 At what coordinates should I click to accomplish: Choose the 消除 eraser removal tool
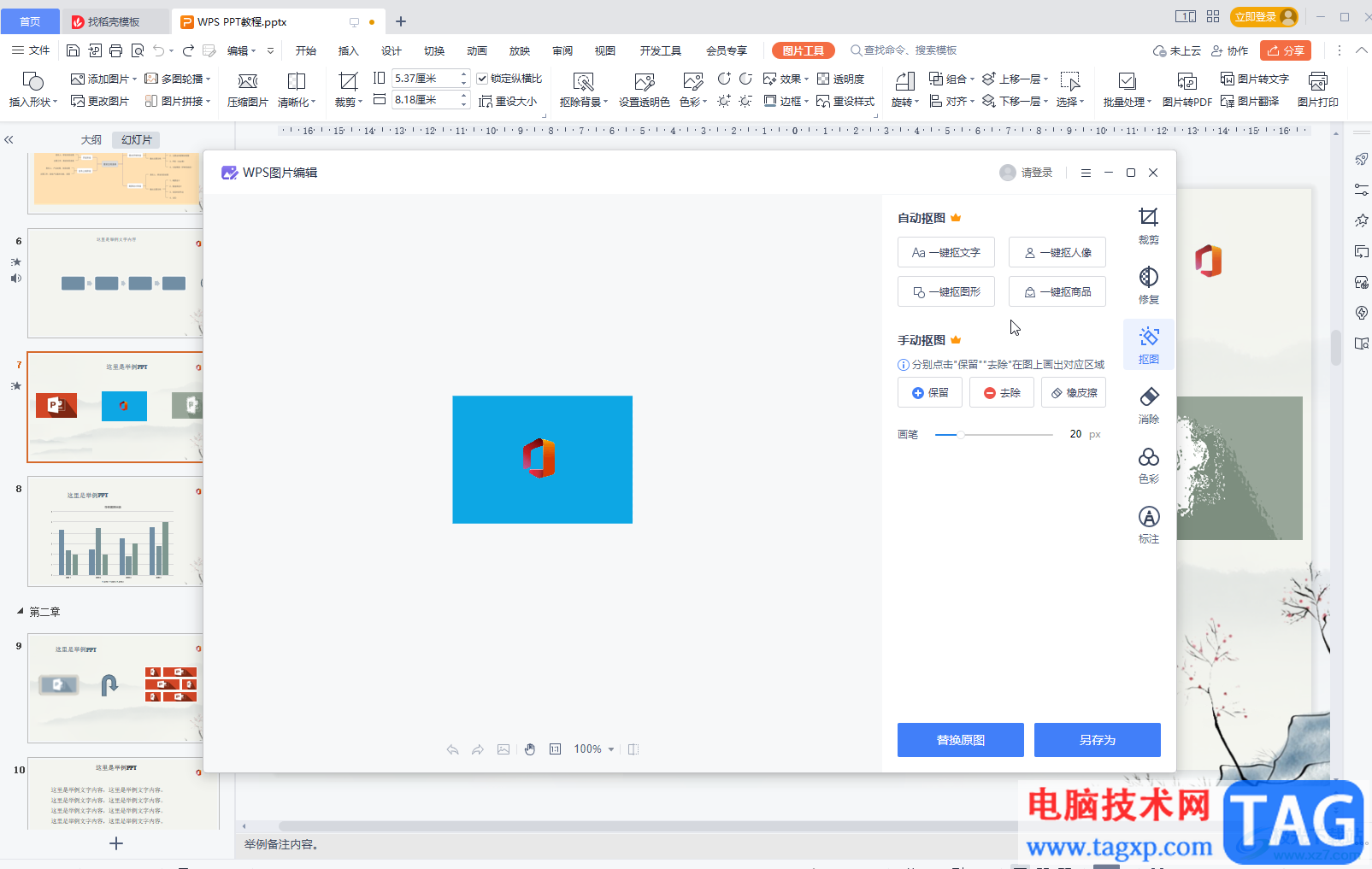[x=1148, y=405]
